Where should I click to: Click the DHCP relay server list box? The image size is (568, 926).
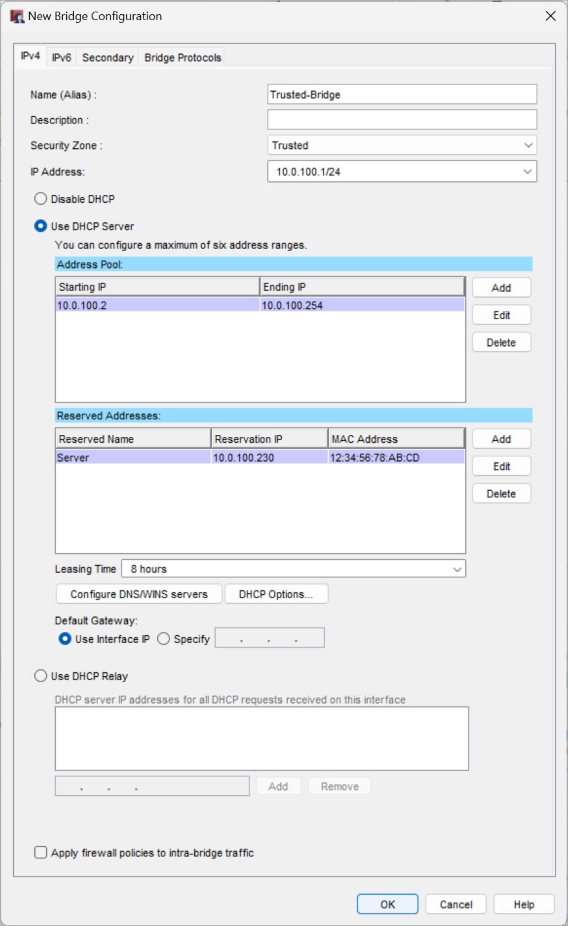pos(262,738)
